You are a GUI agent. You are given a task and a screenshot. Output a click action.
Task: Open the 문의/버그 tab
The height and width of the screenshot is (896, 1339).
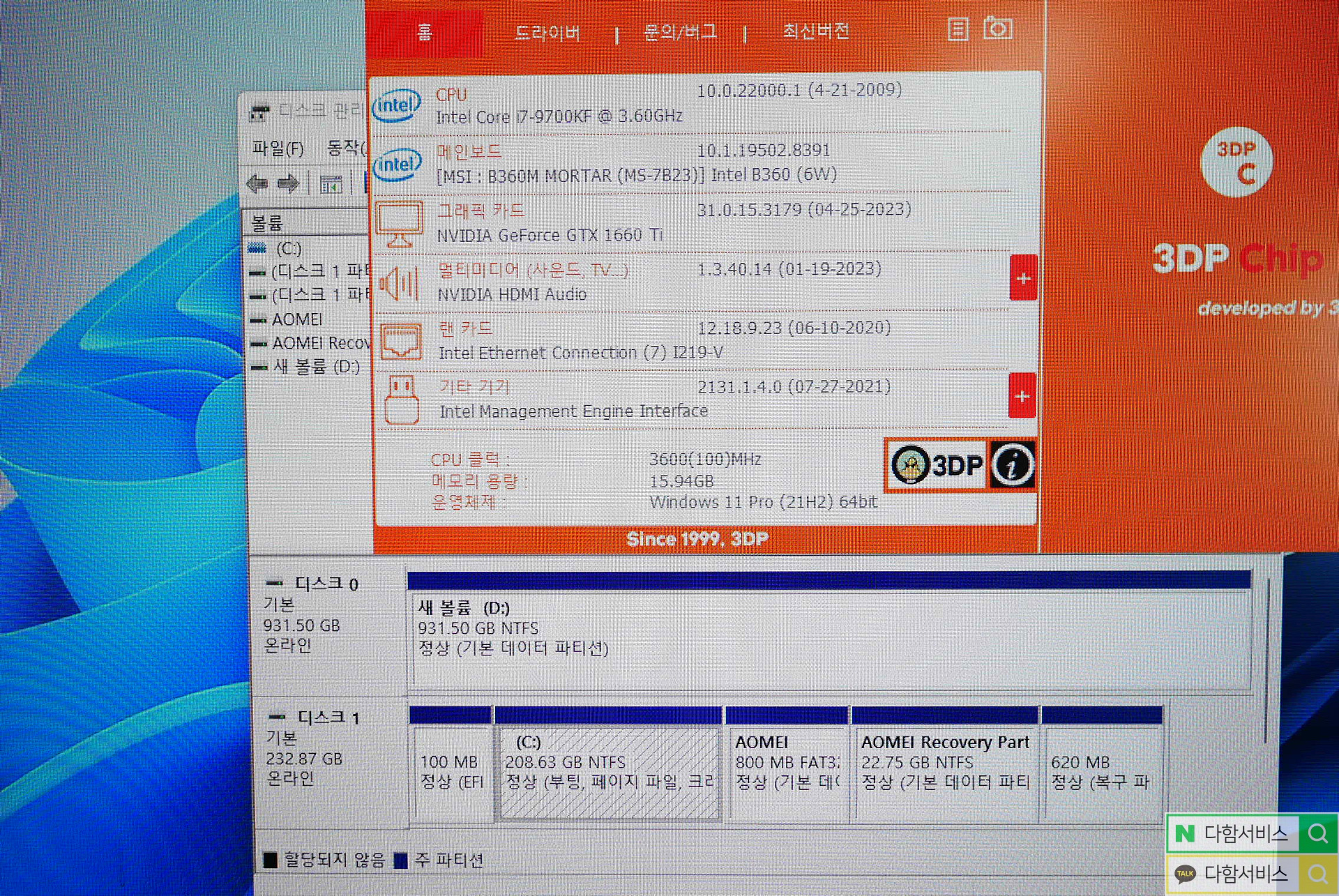tap(680, 32)
